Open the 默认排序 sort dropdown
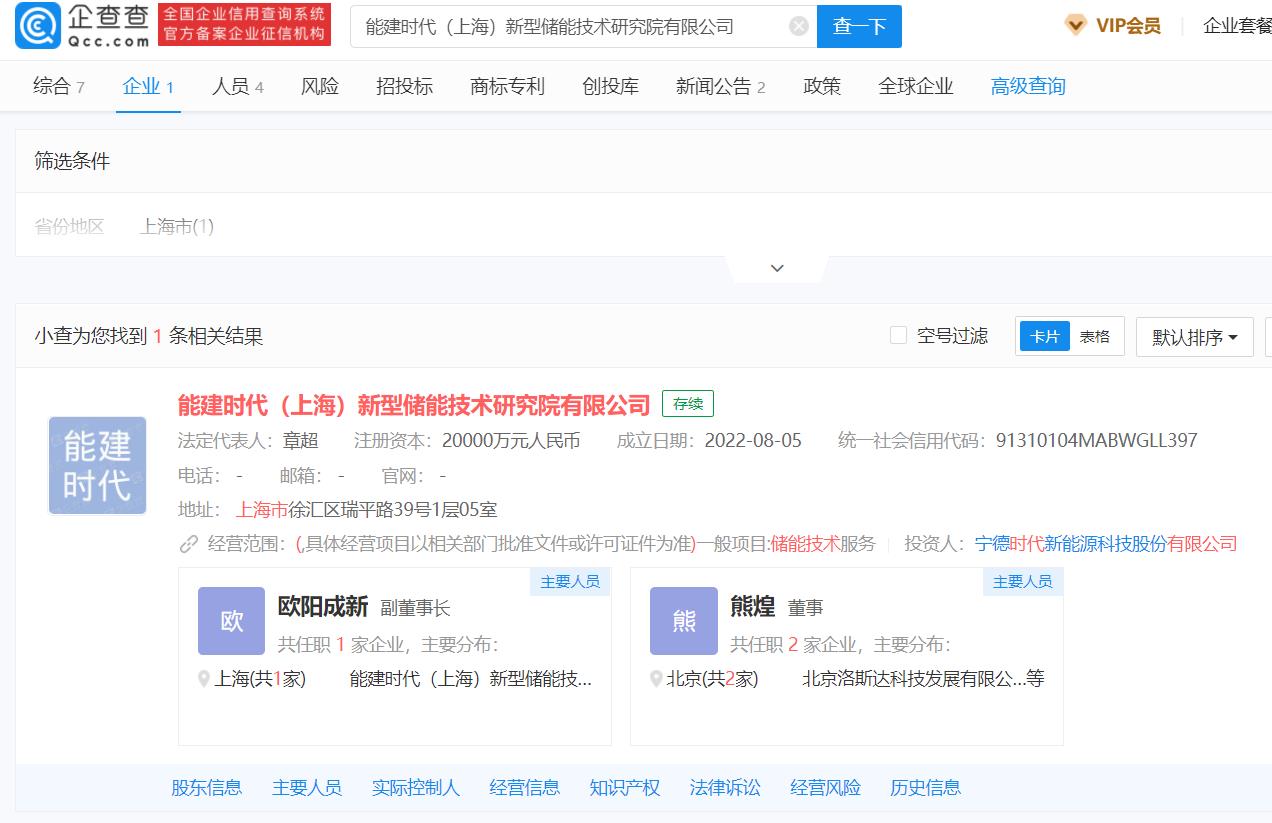This screenshot has height=823, width=1272. click(1194, 336)
